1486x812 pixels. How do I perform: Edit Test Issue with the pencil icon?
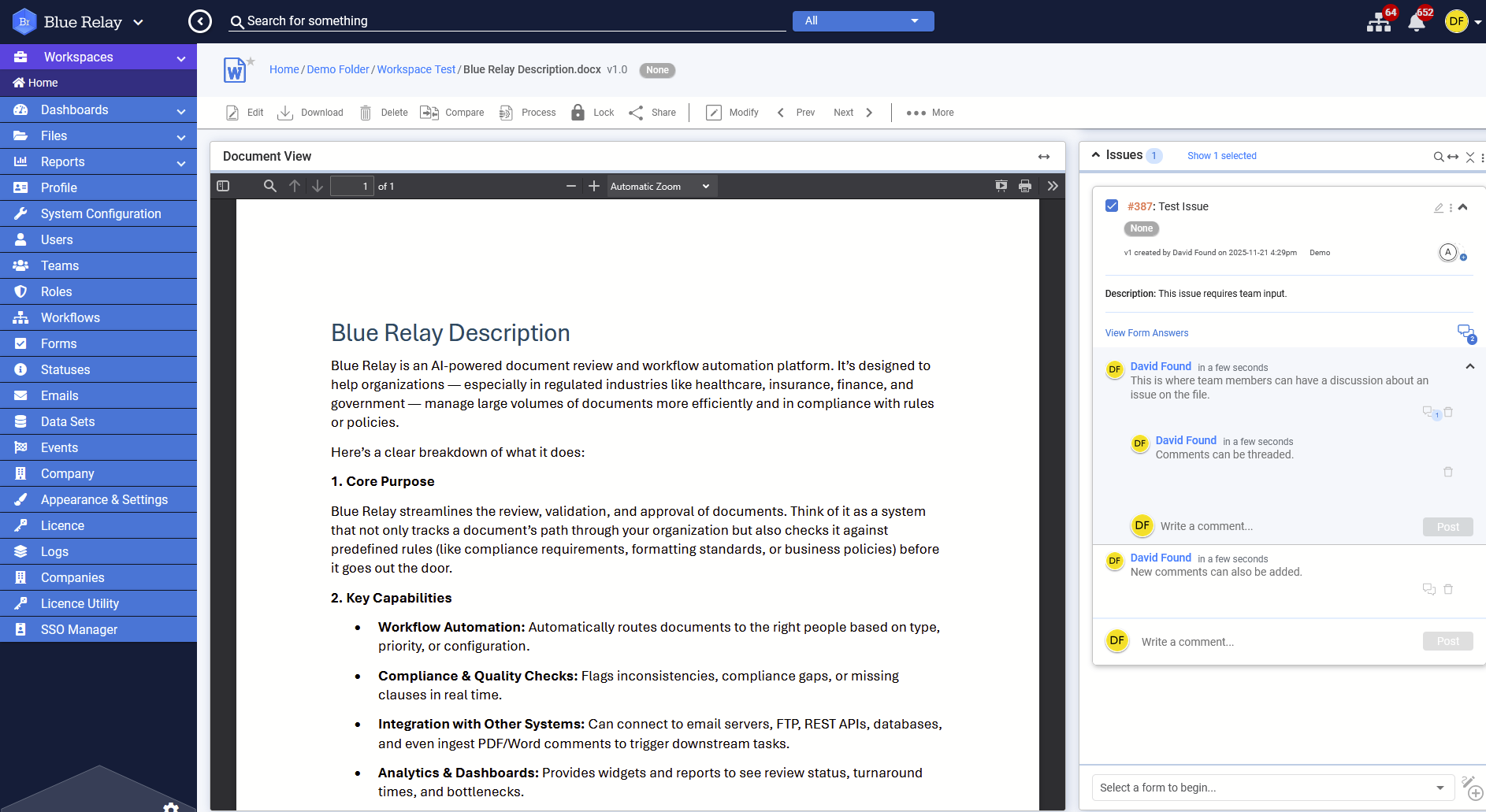tap(1439, 208)
